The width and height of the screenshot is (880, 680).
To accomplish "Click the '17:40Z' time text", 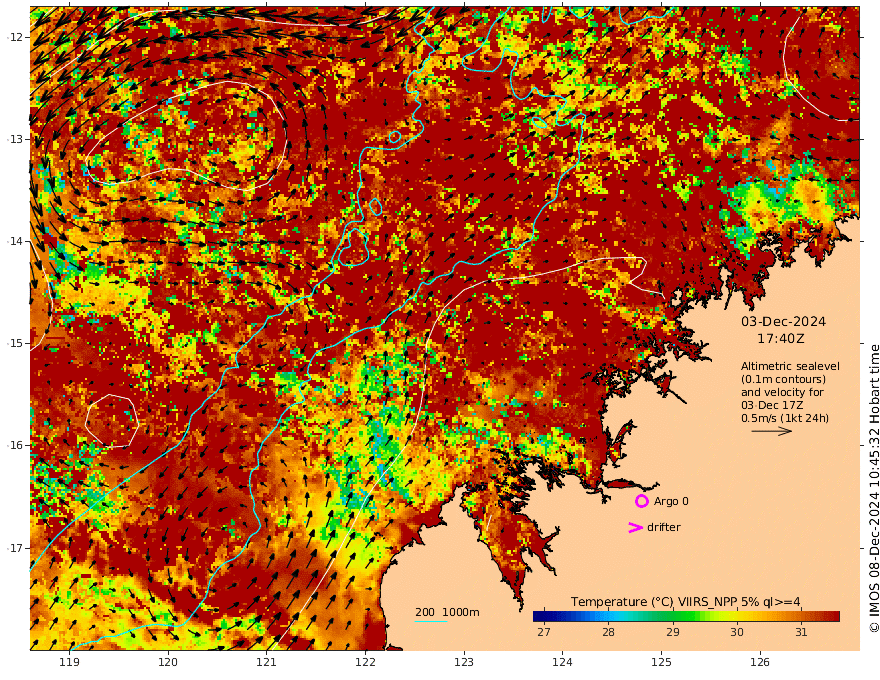I will pos(781,339).
